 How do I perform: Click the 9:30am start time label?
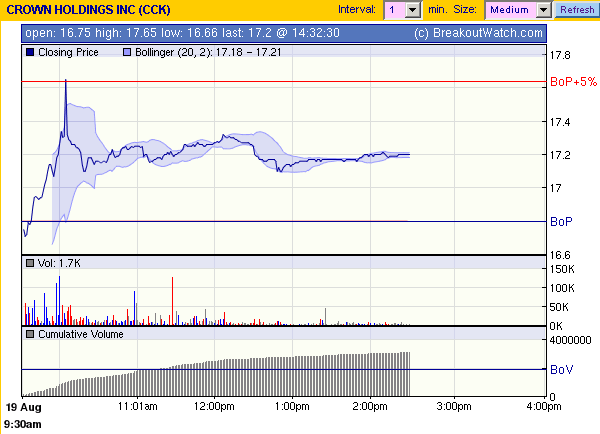[23, 424]
